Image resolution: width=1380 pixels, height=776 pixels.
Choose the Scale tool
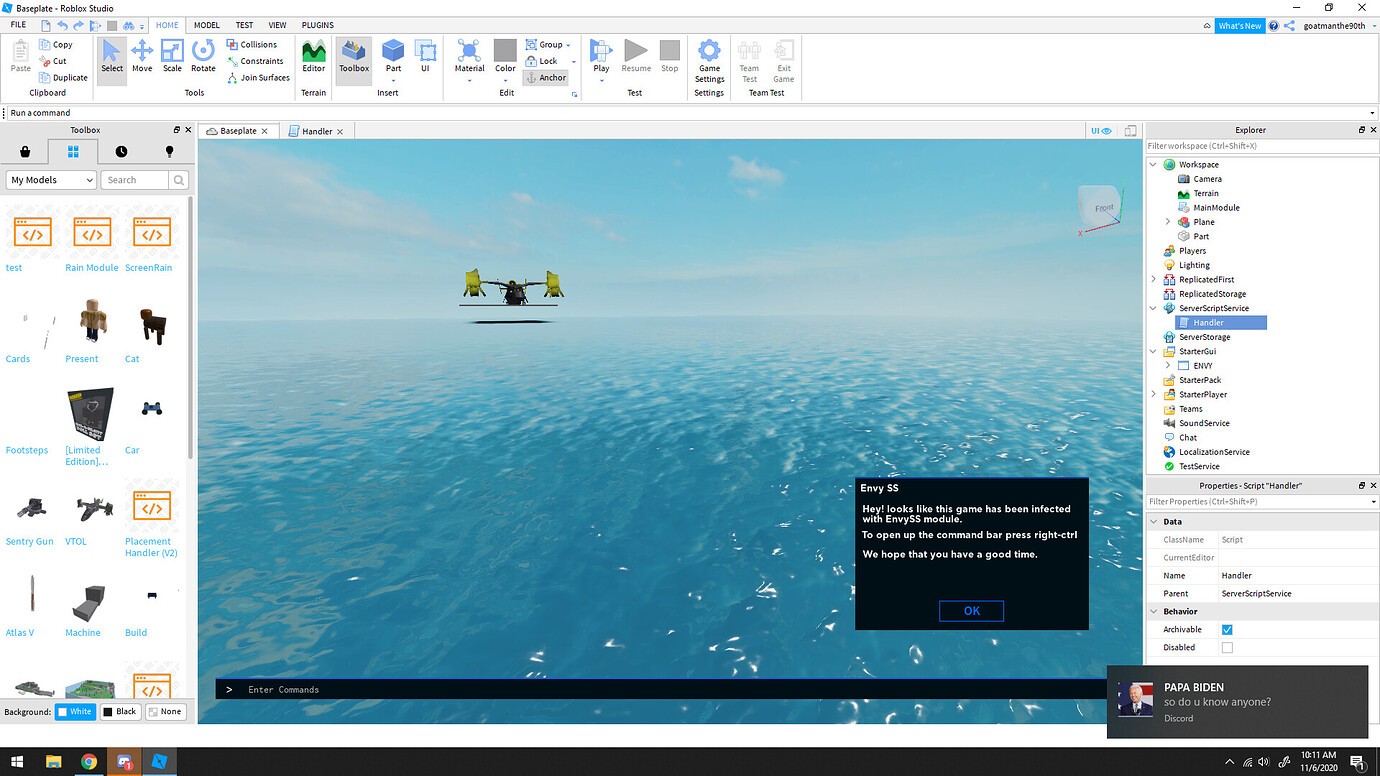click(172, 56)
